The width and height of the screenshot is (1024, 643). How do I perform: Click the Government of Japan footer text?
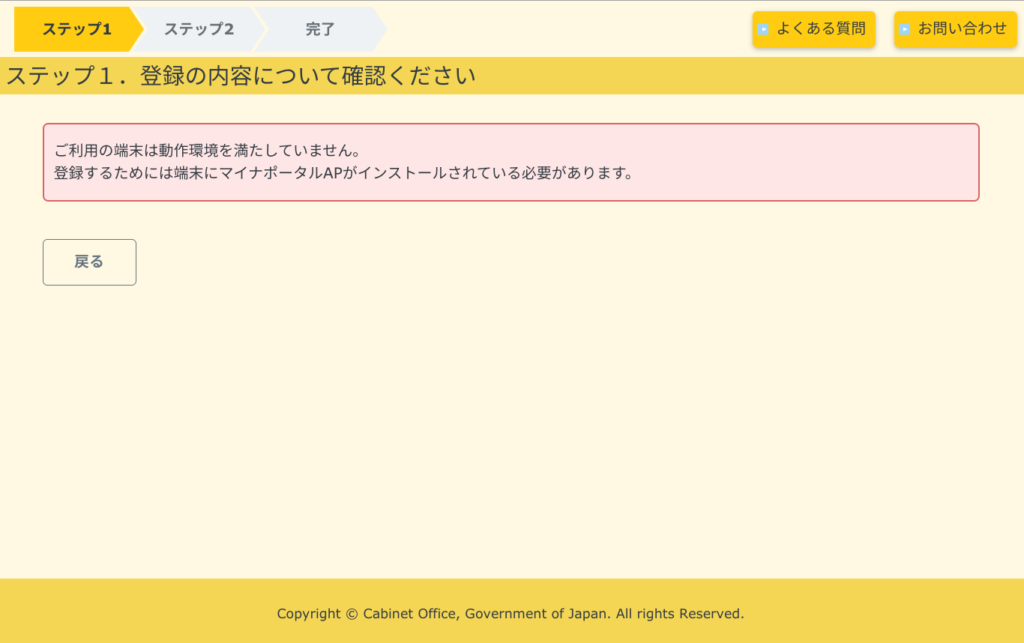pyautogui.click(x=537, y=614)
